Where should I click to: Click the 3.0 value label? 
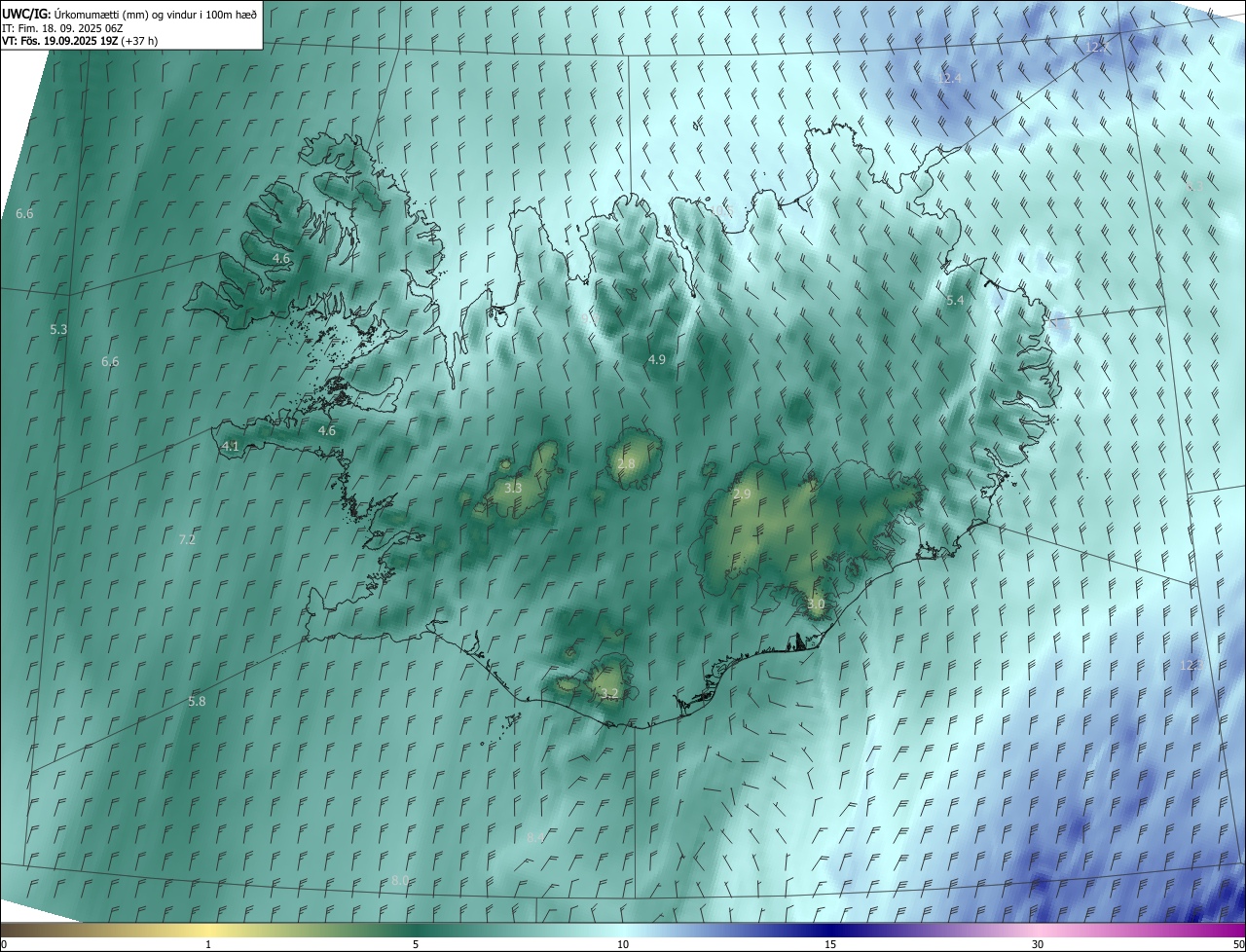click(816, 604)
